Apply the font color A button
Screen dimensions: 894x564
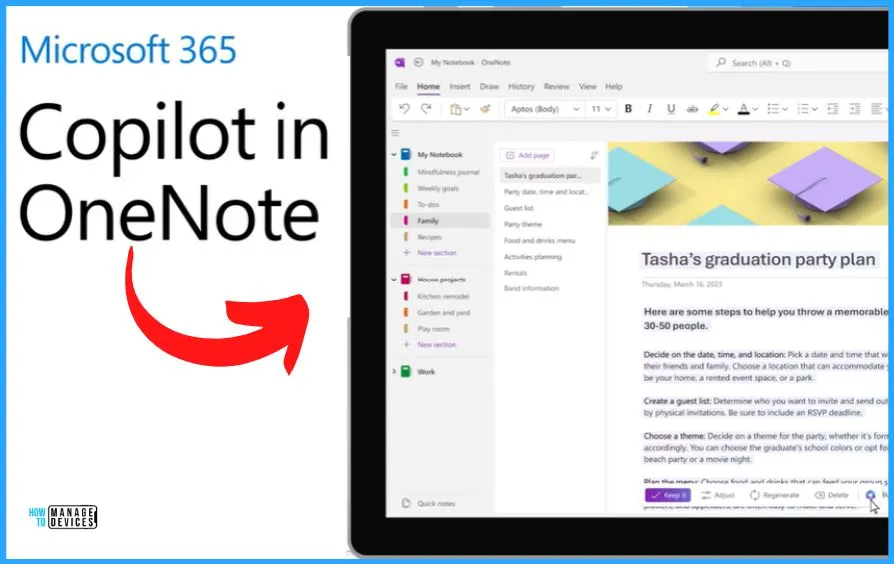click(743, 109)
